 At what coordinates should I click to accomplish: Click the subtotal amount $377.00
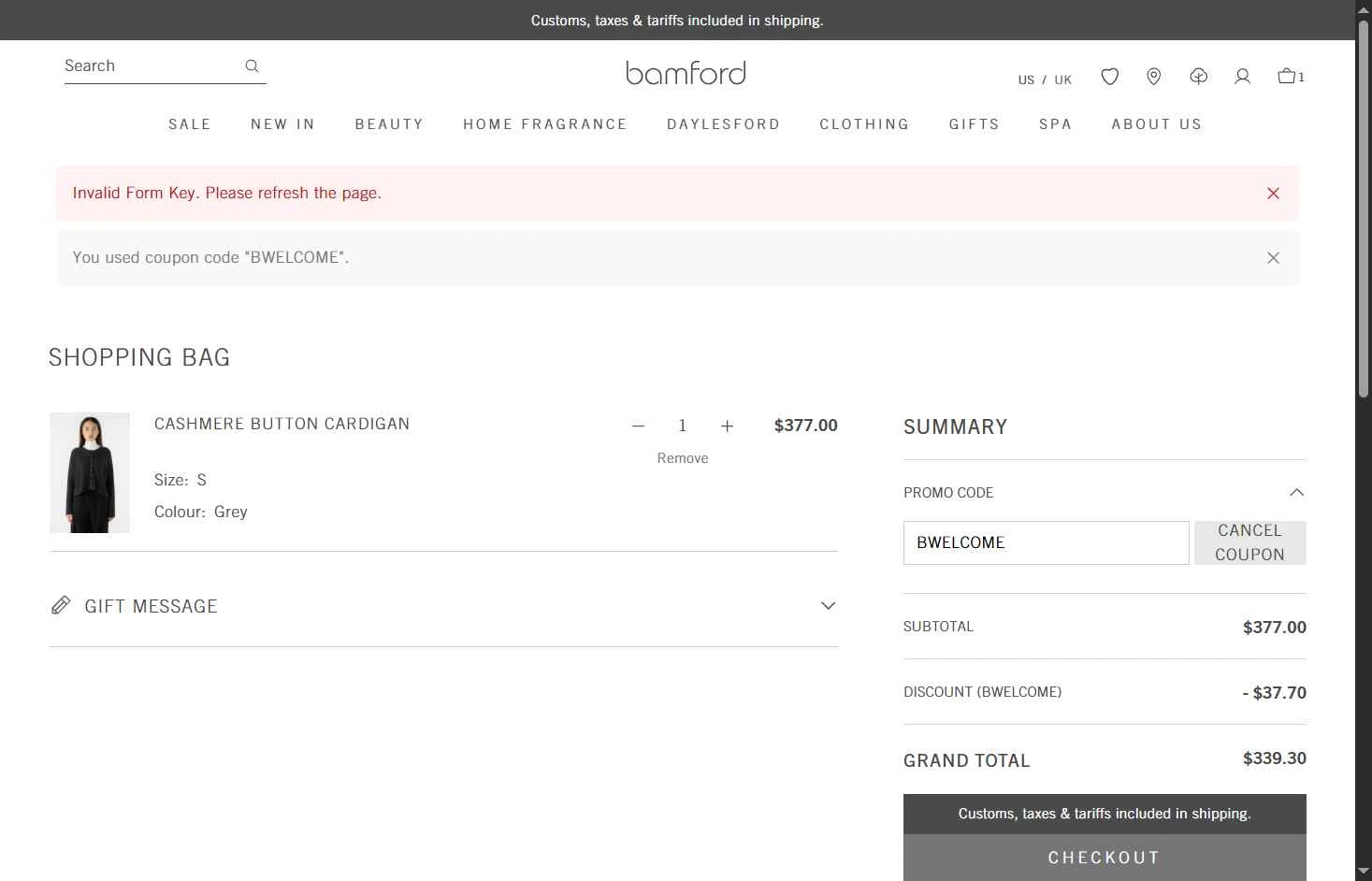pos(1274,628)
